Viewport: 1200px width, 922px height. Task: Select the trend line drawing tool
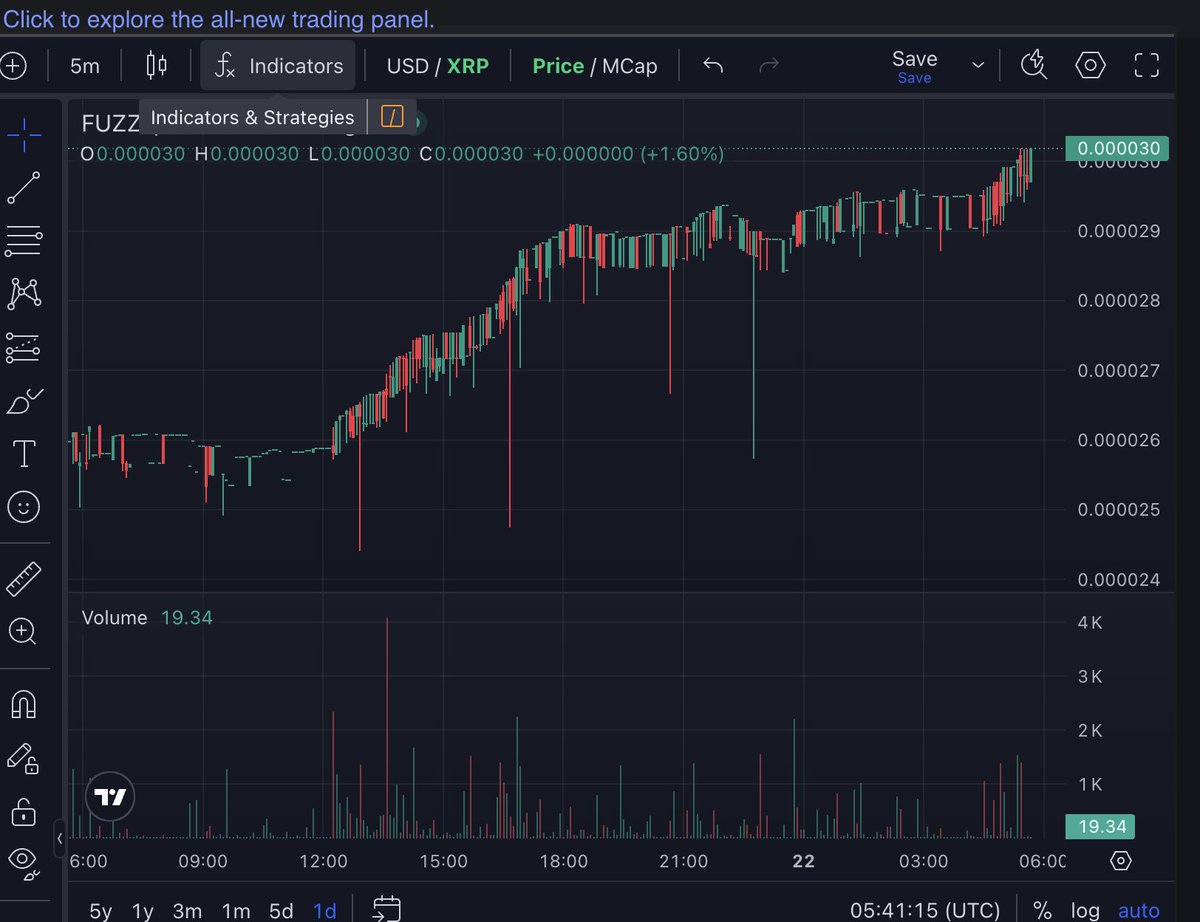tap(23, 187)
